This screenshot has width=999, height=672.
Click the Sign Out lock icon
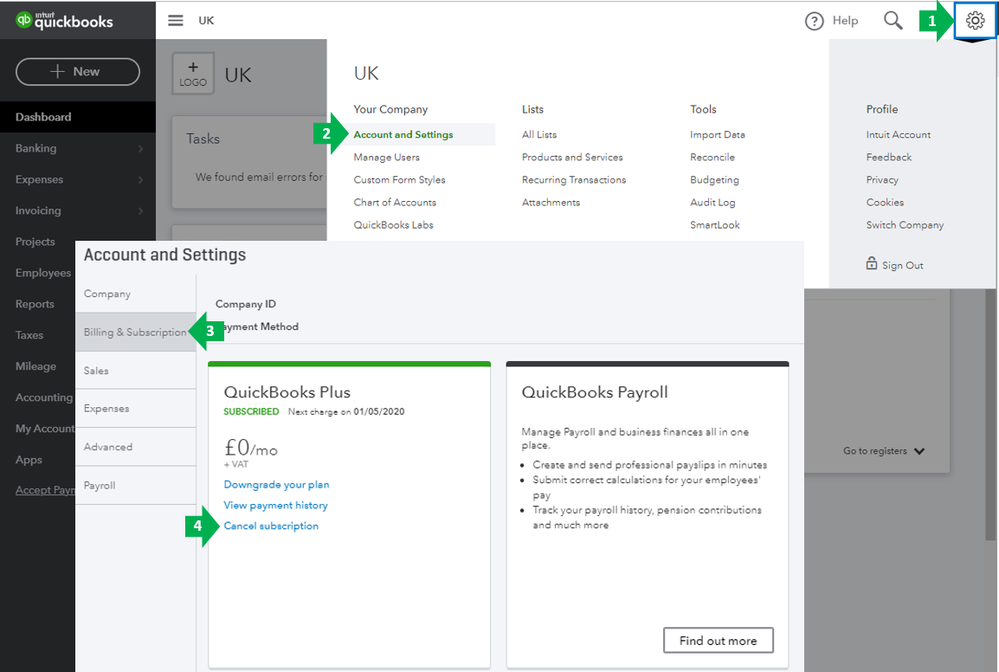[x=871, y=264]
